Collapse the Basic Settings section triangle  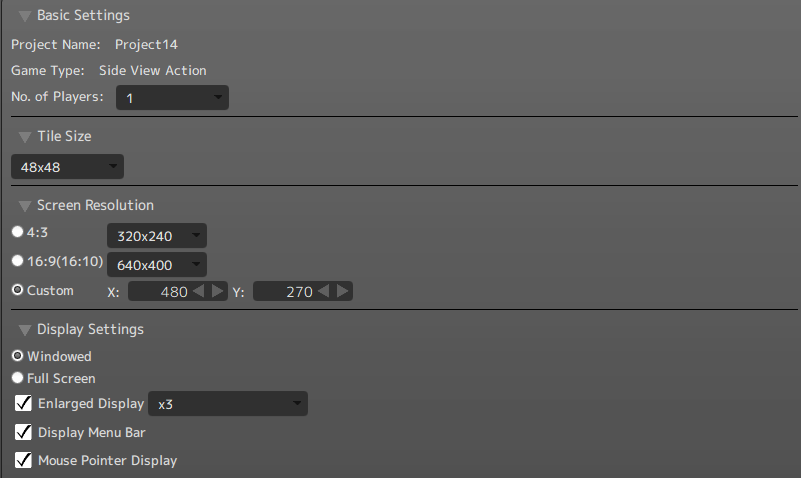click(24, 16)
